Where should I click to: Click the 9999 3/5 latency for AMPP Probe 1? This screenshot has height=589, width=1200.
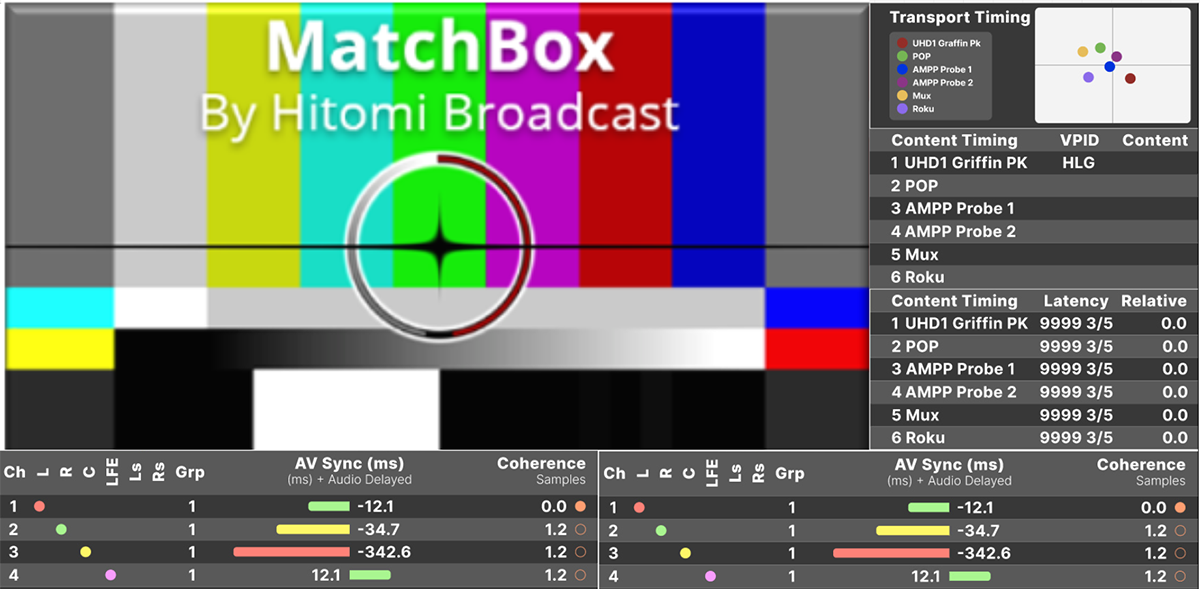point(1076,370)
